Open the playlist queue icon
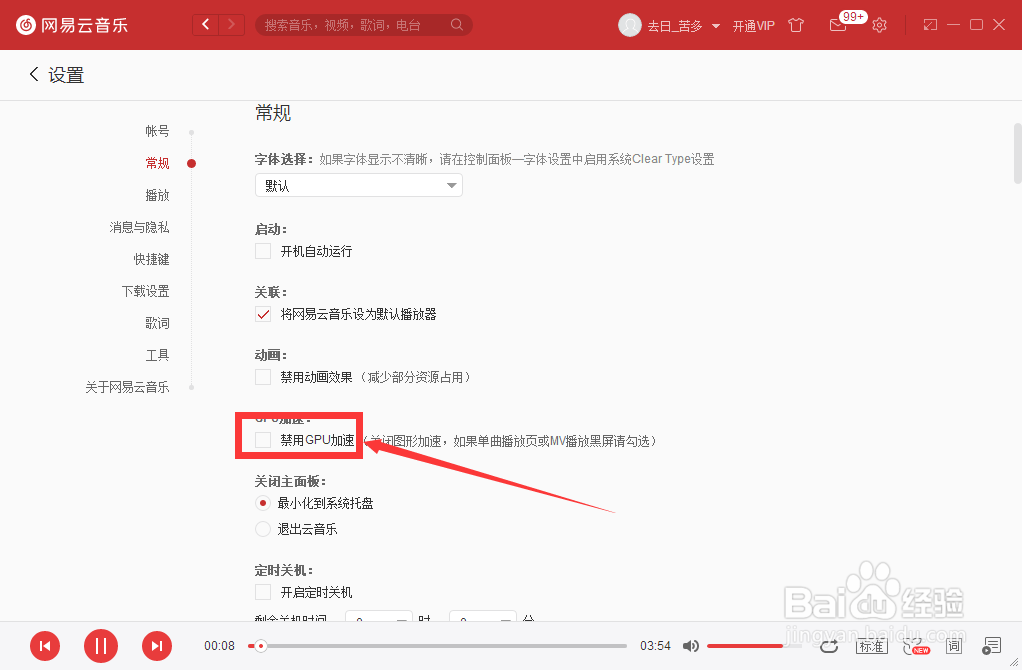 (991, 646)
